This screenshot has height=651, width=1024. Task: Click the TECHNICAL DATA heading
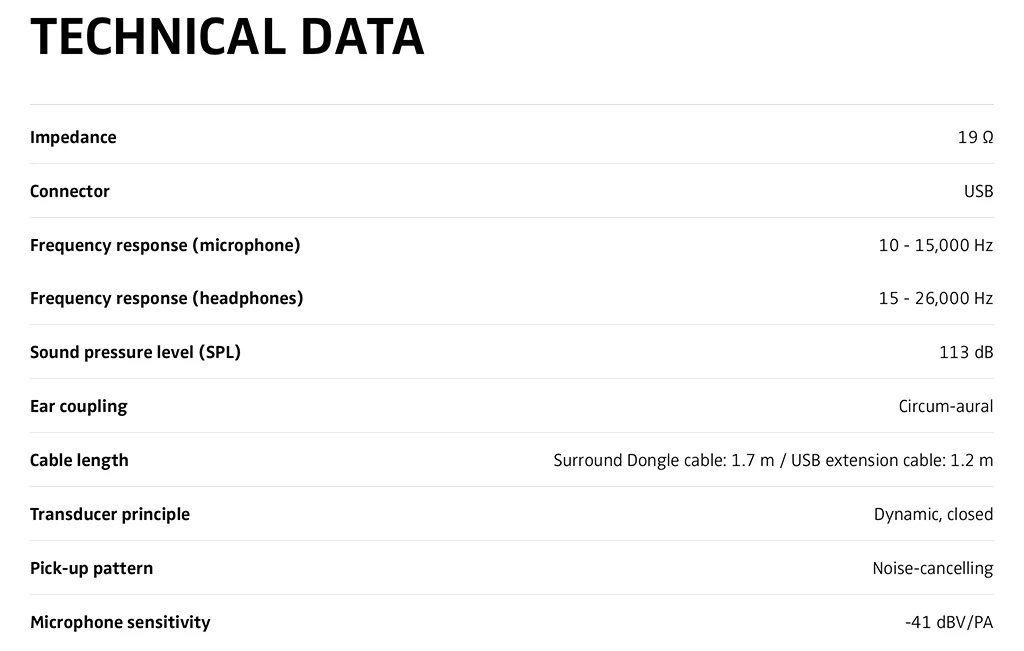227,37
